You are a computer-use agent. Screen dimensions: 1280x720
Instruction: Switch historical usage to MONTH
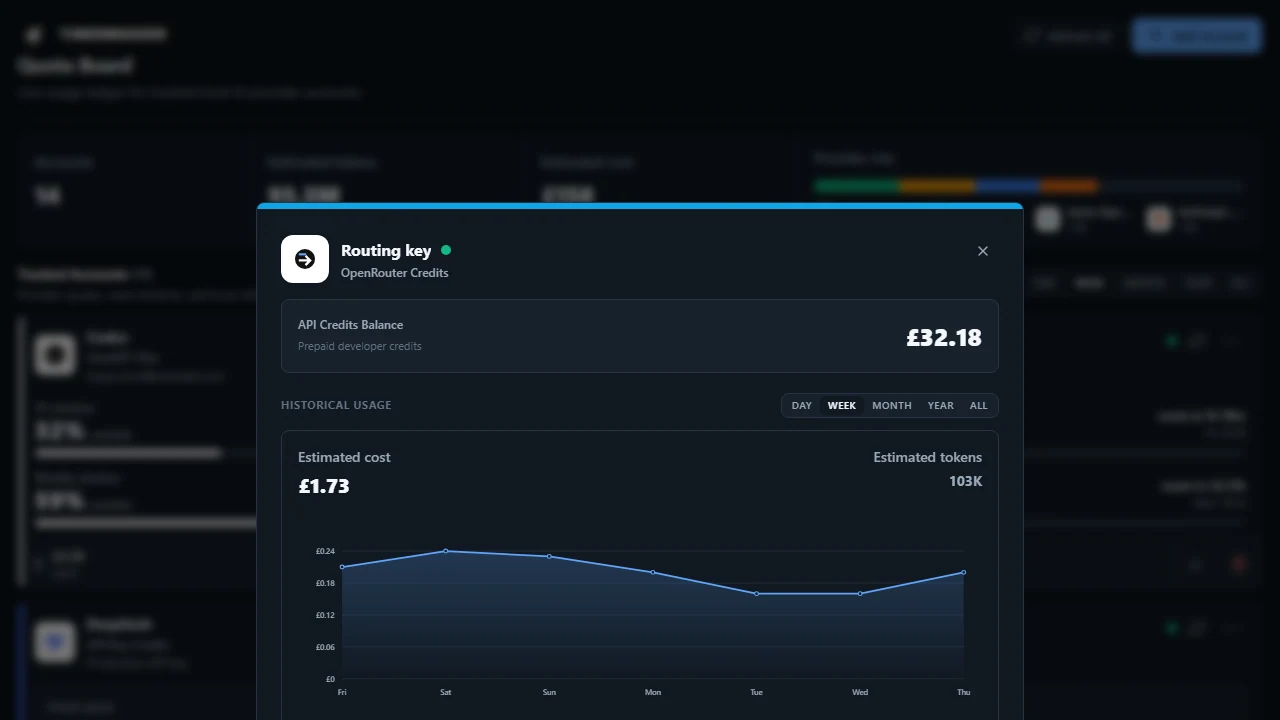(892, 405)
